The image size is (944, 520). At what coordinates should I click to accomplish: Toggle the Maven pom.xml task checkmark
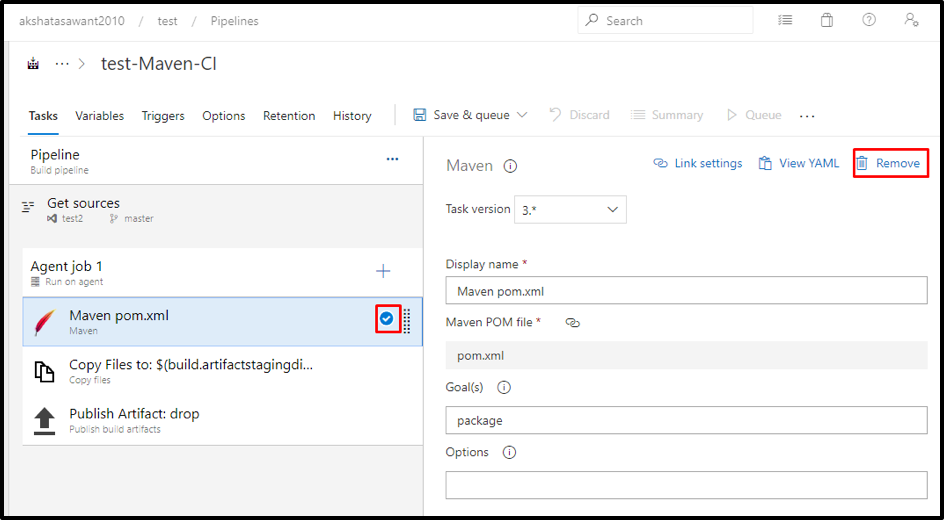click(x=386, y=319)
